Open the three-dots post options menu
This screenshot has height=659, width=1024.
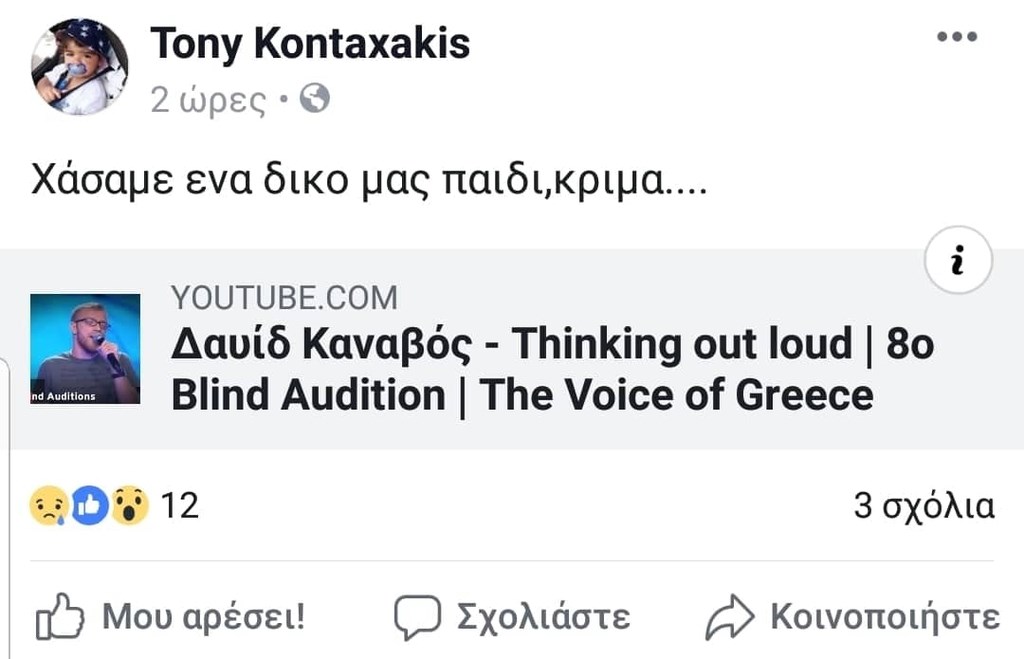(956, 38)
